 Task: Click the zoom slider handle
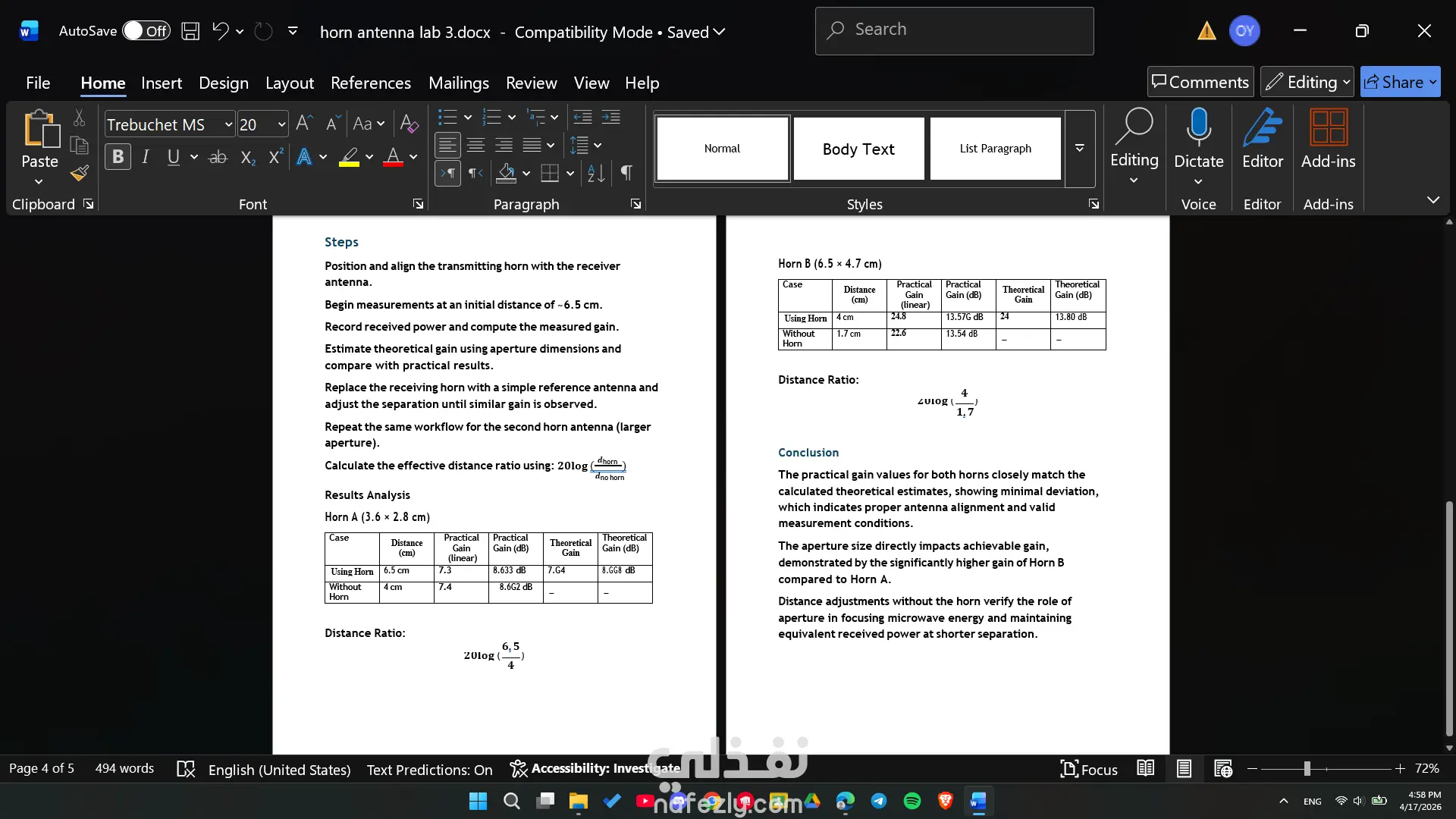tap(1307, 769)
